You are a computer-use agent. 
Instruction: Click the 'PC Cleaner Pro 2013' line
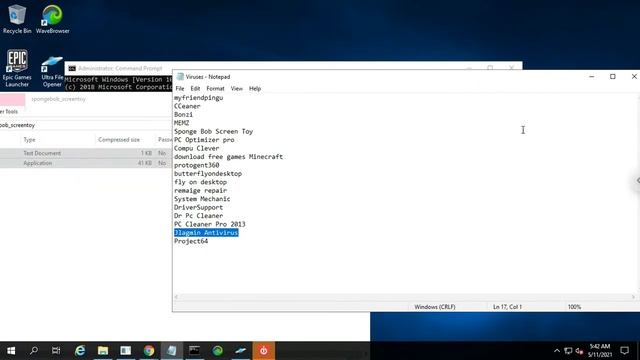coord(210,224)
